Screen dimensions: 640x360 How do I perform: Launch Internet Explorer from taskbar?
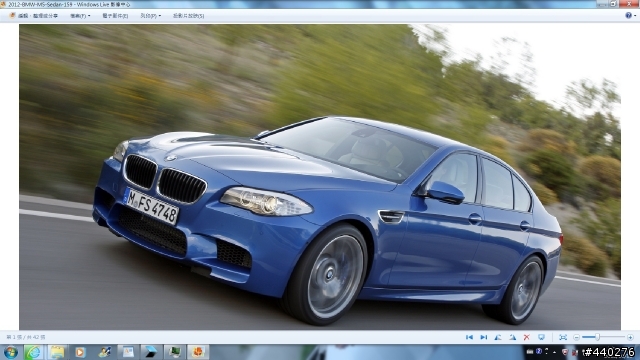(33, 352)
